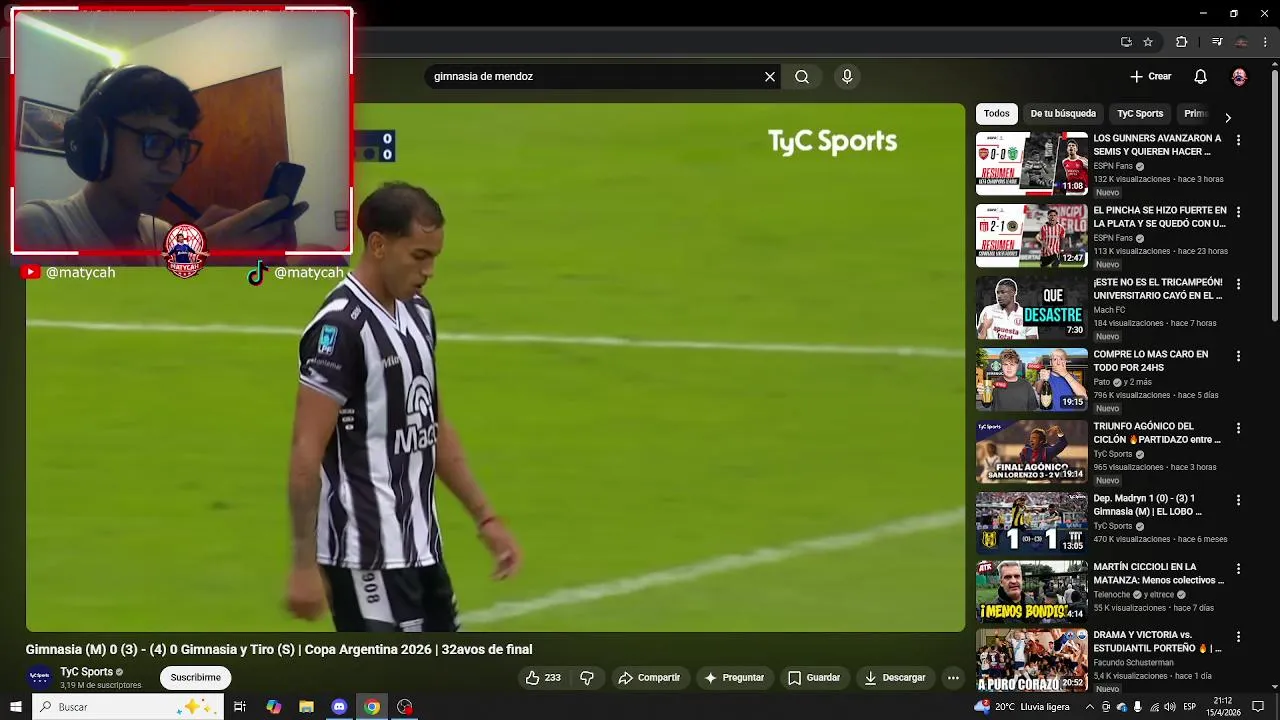Open options menu for Dep. Madryn video
The image size is (1280, 720).
[1238, 501]
